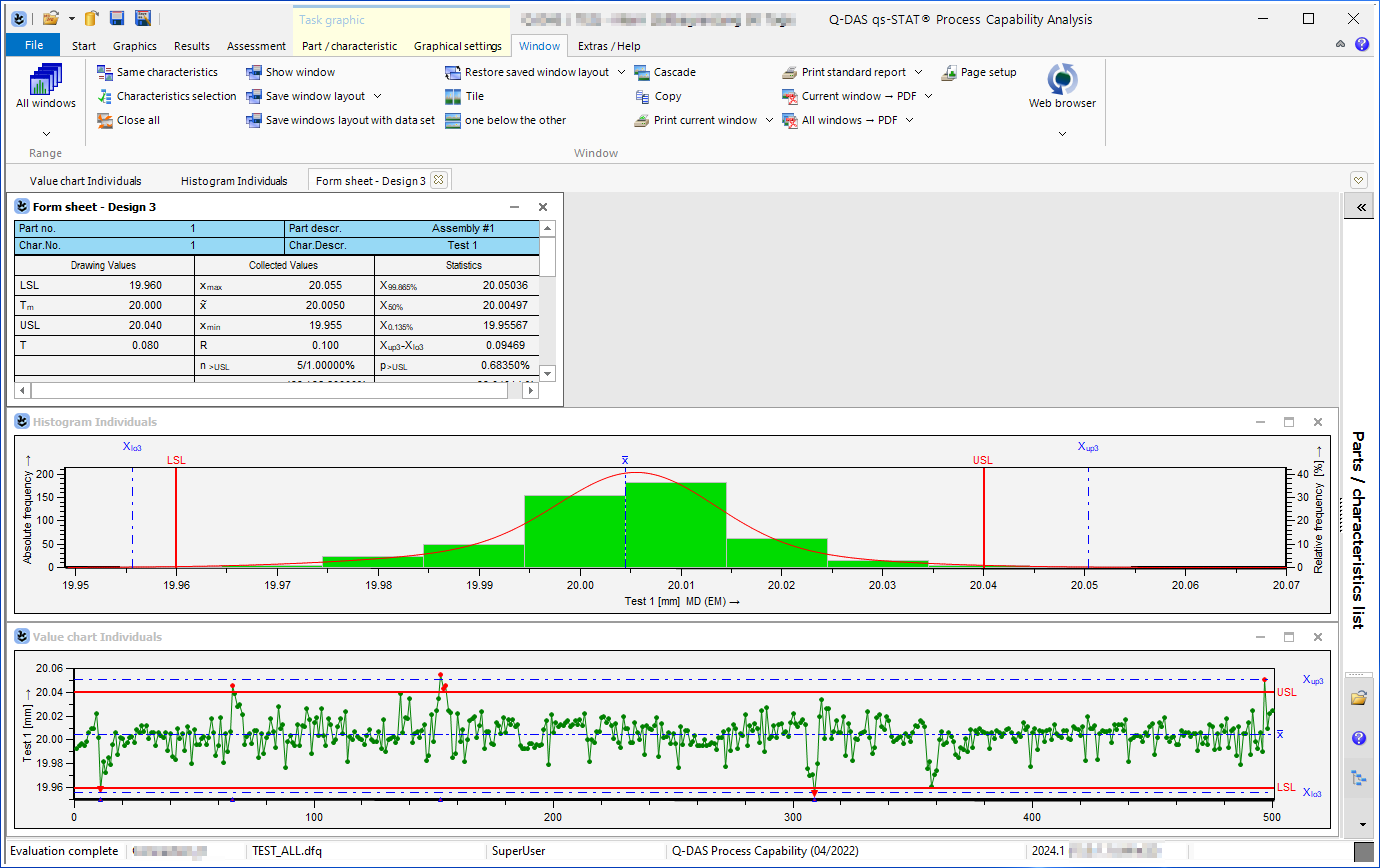
Task: Switch to the Results ribbon tab
Action: (x=192, y=46)
